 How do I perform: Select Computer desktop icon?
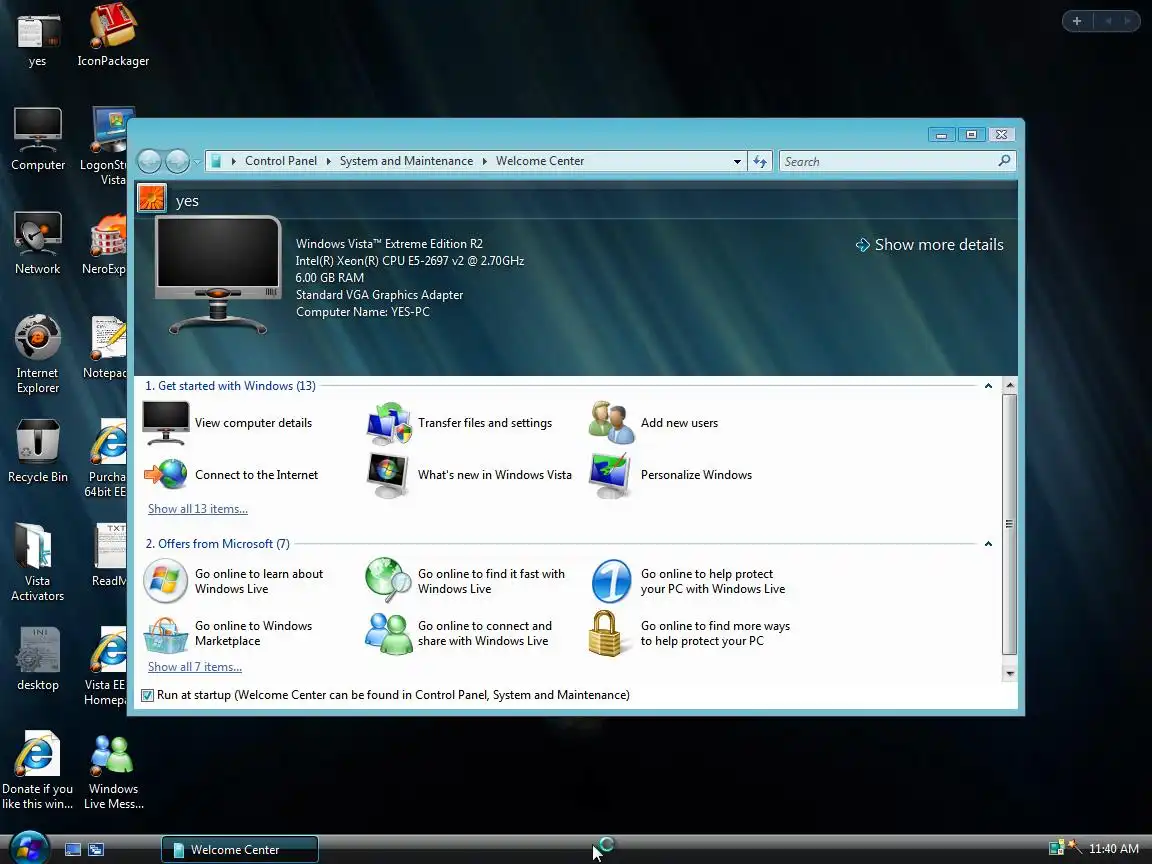pyautogui.click(x=37, y=140)
